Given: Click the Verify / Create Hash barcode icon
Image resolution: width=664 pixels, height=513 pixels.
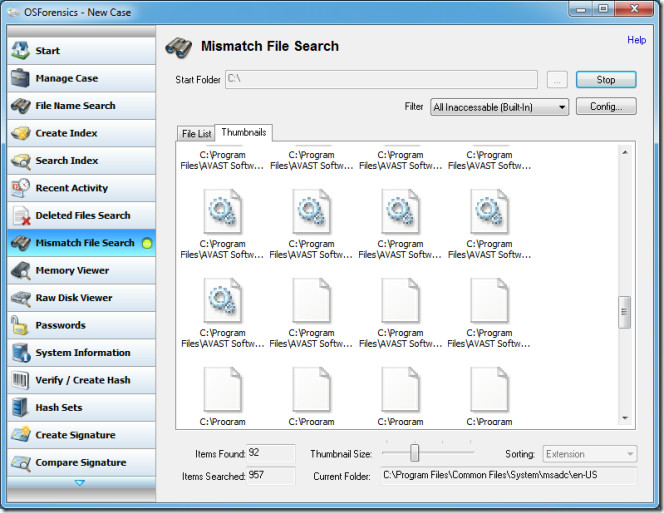Looking at the screenshot, I should tap(20, 380).
